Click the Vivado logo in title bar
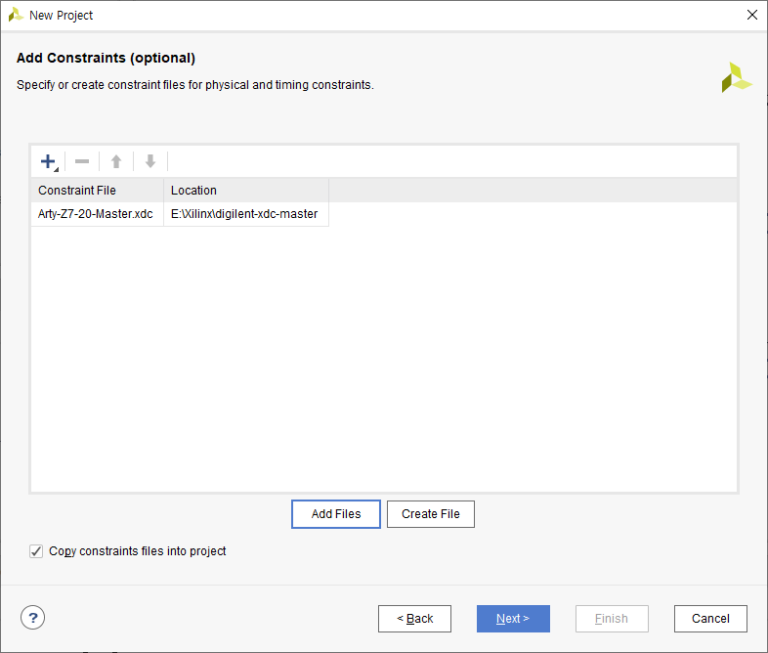Image resolution: width=768 pixels, height=653 pixels. click(x=16, y=15)
